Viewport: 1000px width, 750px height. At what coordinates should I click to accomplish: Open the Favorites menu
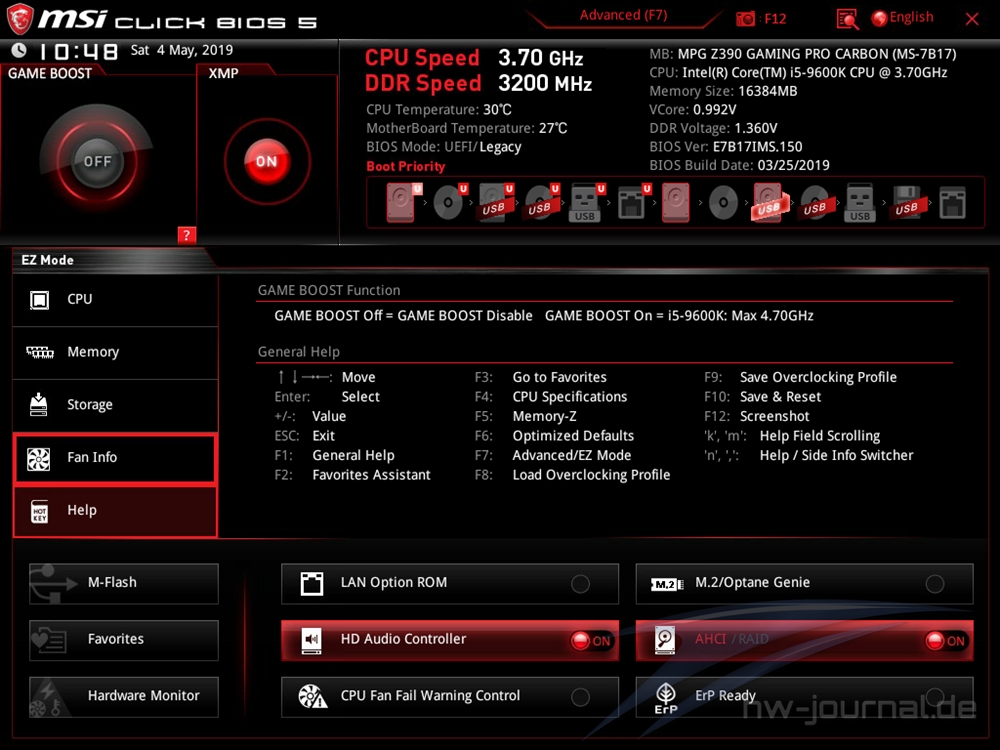pyautogui.click(x=124, y=640)
